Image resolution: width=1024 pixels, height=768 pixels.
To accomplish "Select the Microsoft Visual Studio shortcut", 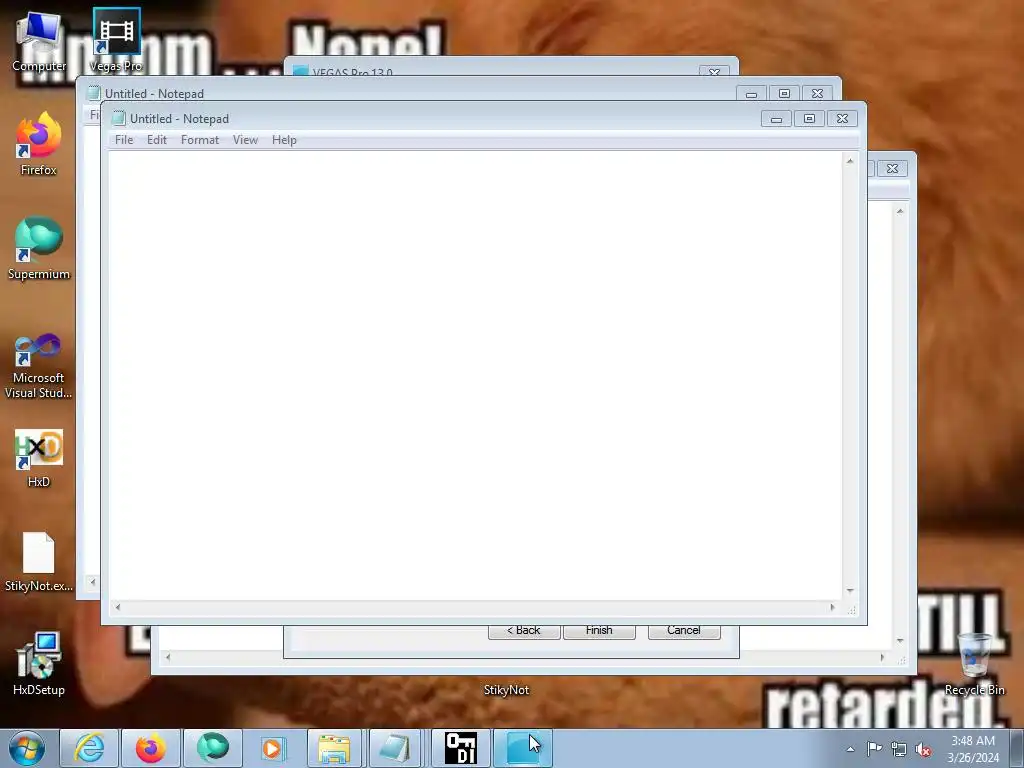I will click(x=39, y=366).
